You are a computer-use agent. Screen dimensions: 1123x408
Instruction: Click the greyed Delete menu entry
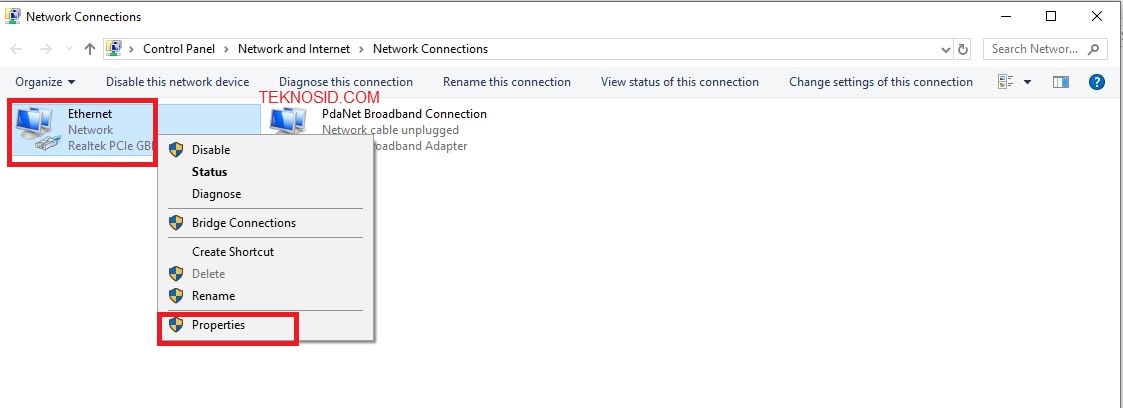coord(266,273)
